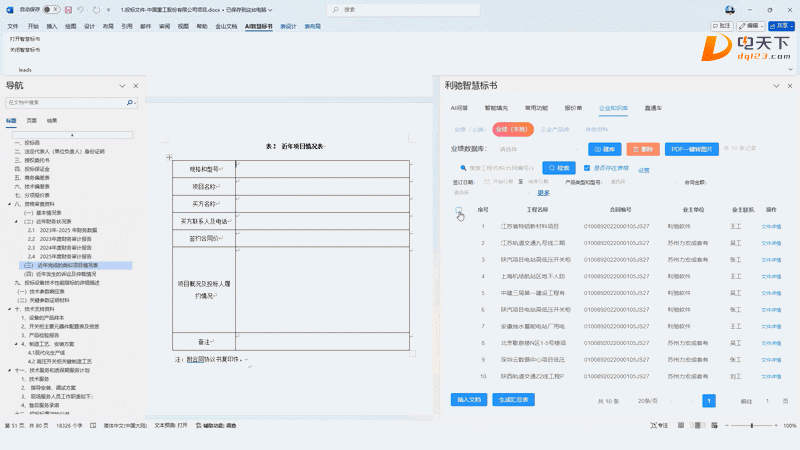Viewport: 800px width, 450px height.
Task: Click the orange 删除 button
Action: [x=643, y=149]
